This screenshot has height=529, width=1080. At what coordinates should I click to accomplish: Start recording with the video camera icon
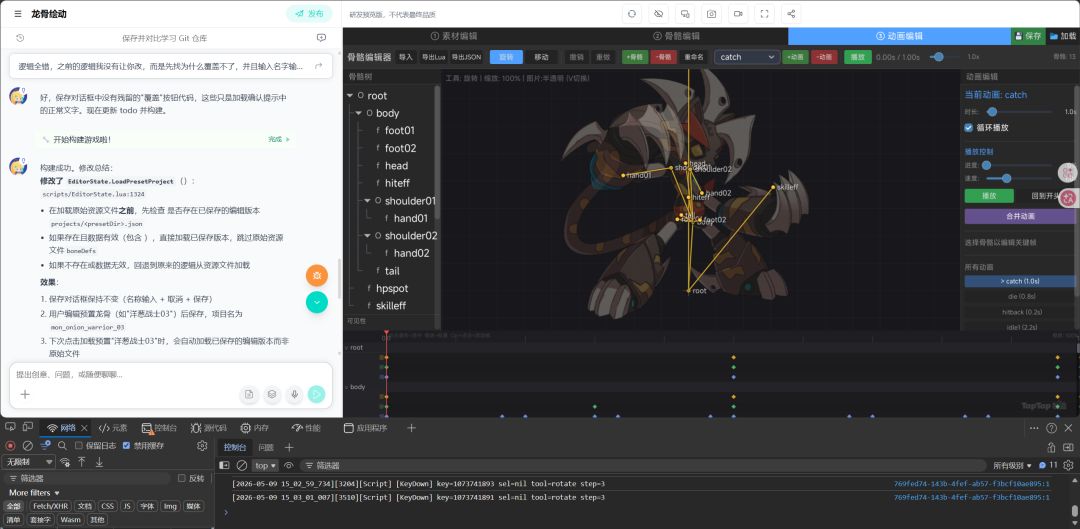click(738, 14)
